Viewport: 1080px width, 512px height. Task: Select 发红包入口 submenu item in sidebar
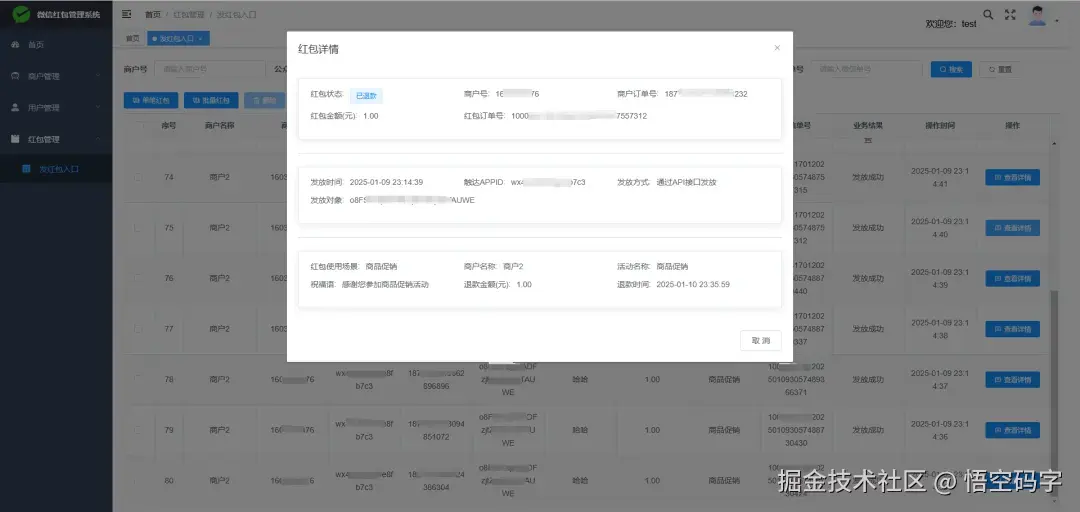[56, 168]
